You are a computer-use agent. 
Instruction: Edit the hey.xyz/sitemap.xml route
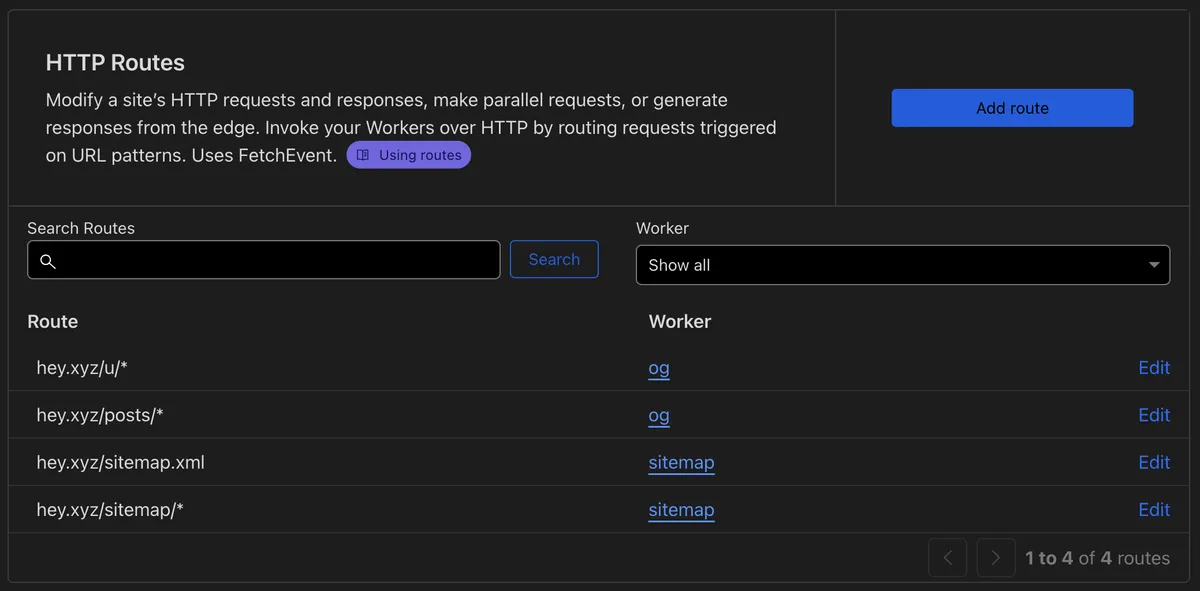tap(1153, 462)
